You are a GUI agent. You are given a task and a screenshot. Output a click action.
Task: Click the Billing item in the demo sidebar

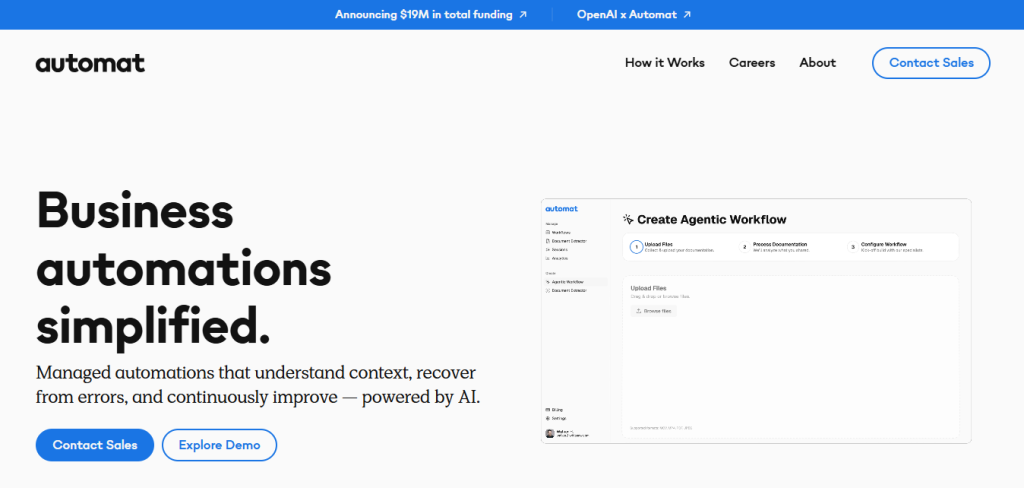click(x=558, y=410)
